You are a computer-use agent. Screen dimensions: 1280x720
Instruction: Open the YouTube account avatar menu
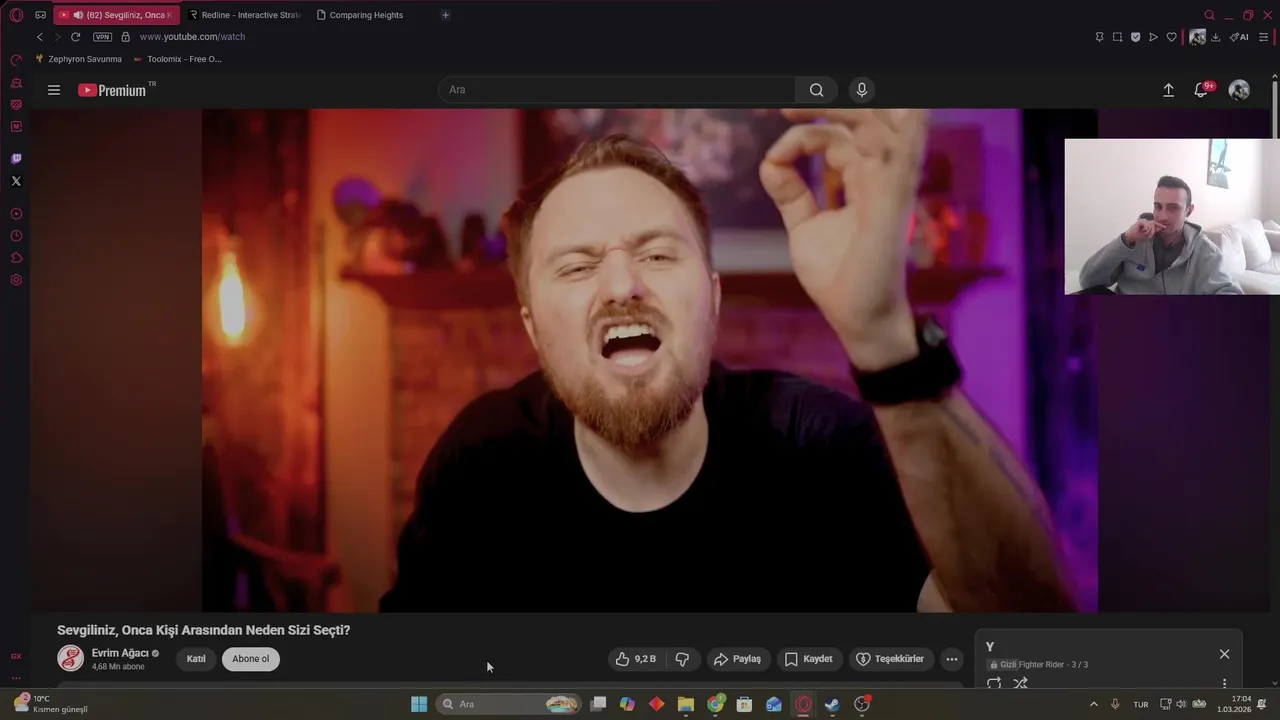(x=1239, y=90)
